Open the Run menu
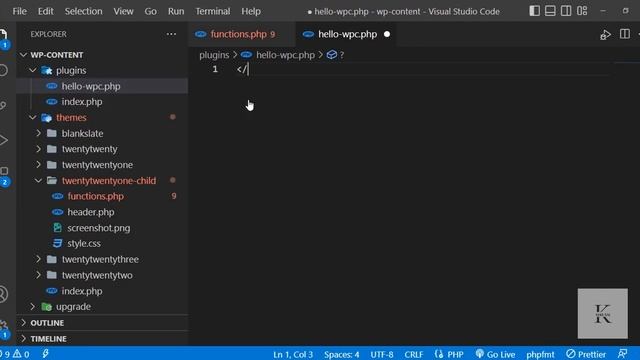 tap(176, 11)
